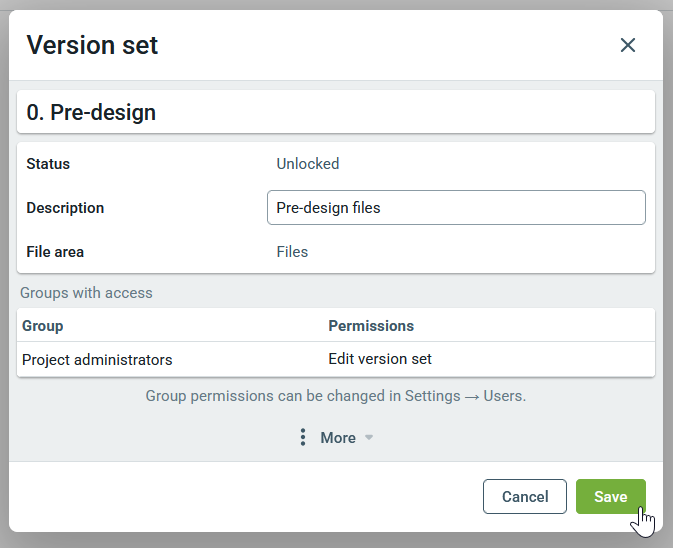
Task: Click the Status field label
Action: 48,164
